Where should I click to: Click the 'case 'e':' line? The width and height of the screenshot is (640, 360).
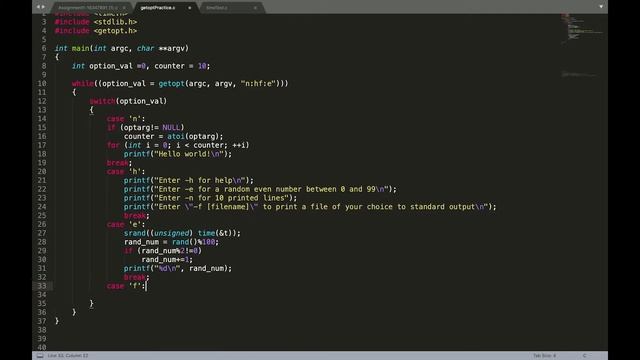[126, 224]
